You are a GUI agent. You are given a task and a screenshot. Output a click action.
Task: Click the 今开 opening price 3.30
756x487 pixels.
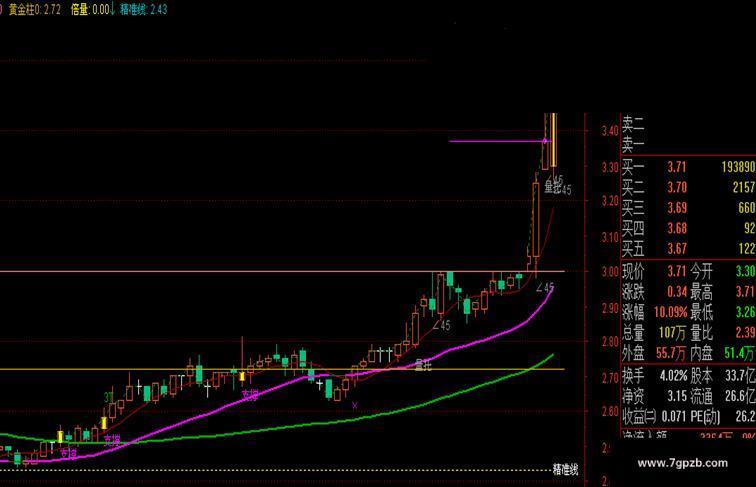[x=745, y=271]
